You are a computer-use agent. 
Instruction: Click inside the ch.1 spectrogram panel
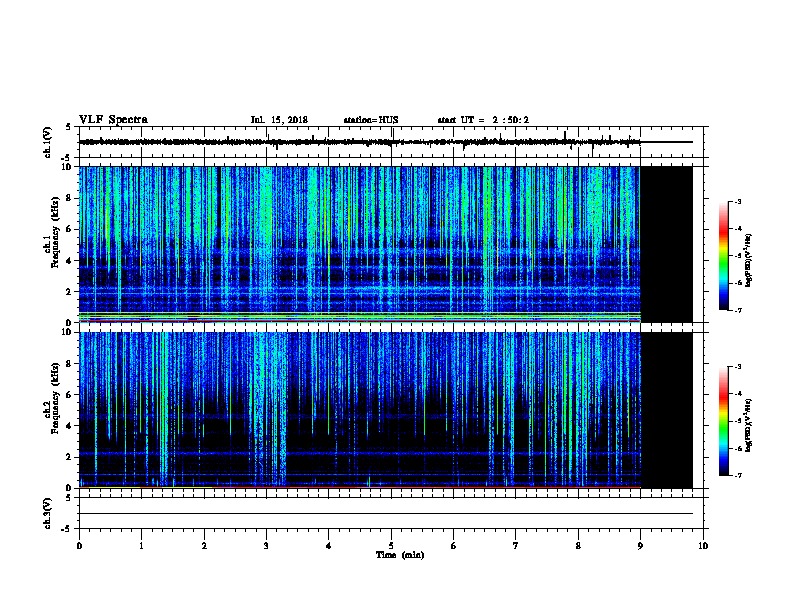click(386, 244)
